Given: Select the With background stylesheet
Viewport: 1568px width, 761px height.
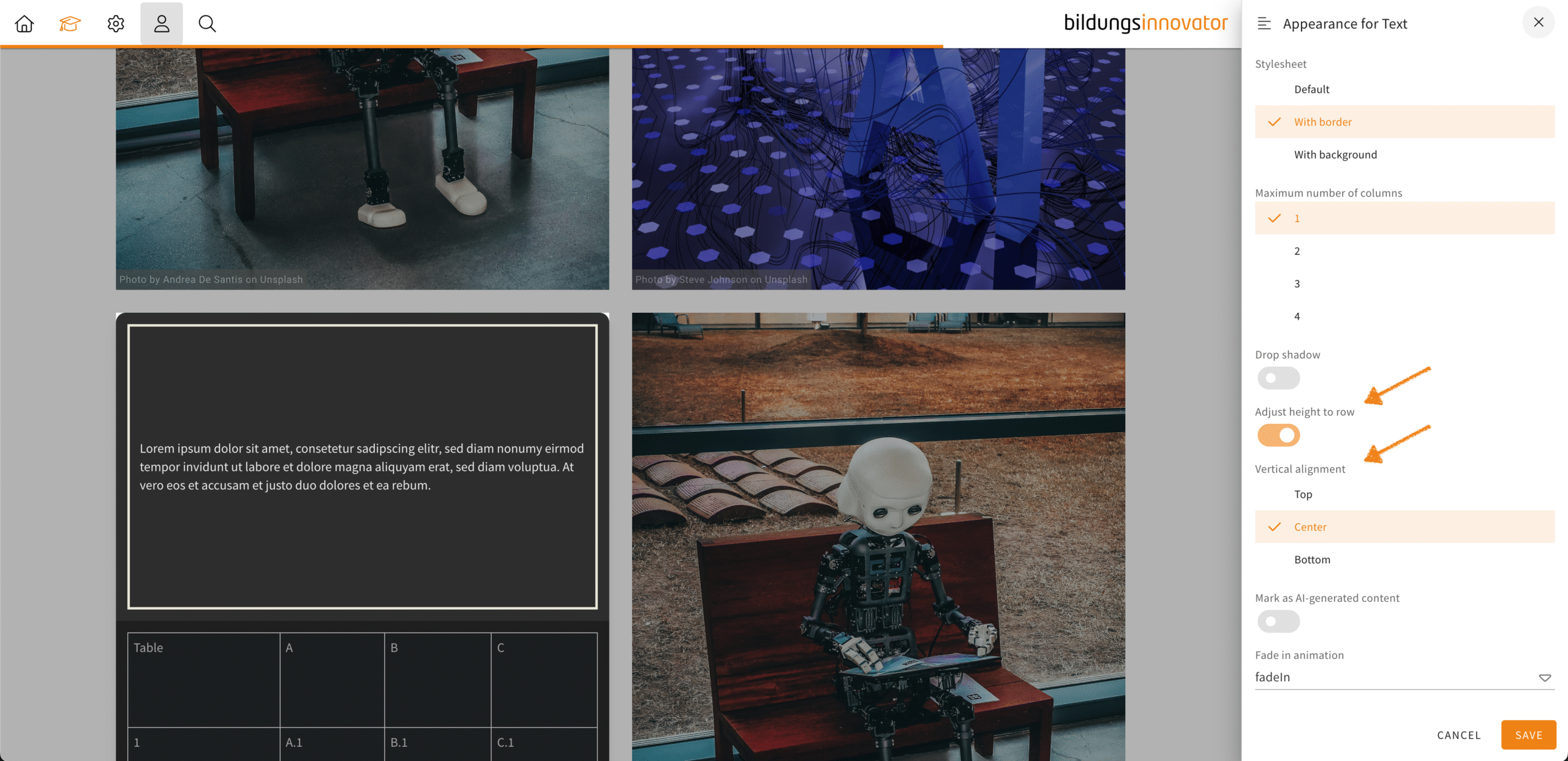Looking at the screenshot, I should (1335, 155).
